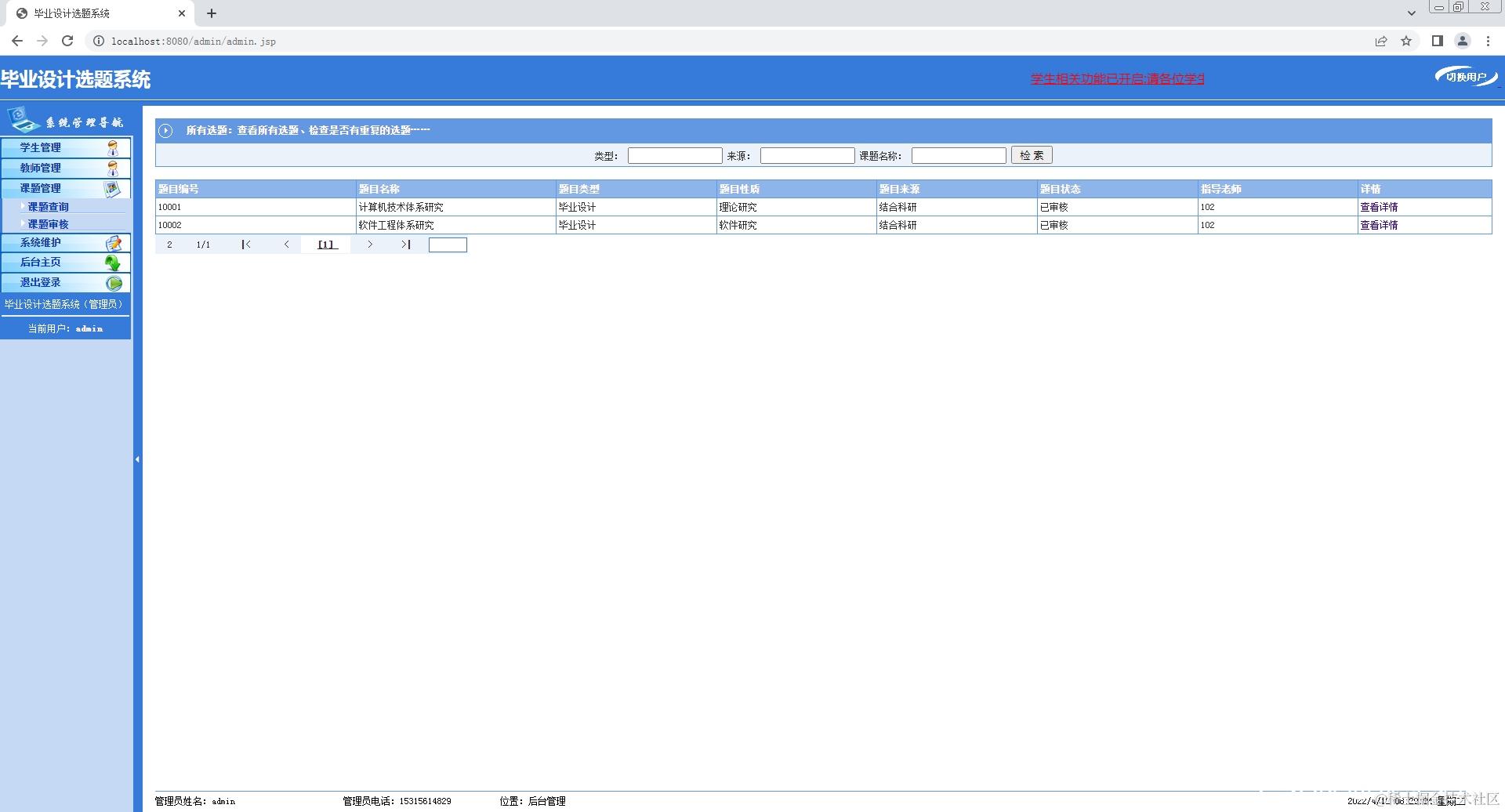Click 退出登录 to log out
Viewport: 1505px width, 812px height.
[x=66, y=283]
